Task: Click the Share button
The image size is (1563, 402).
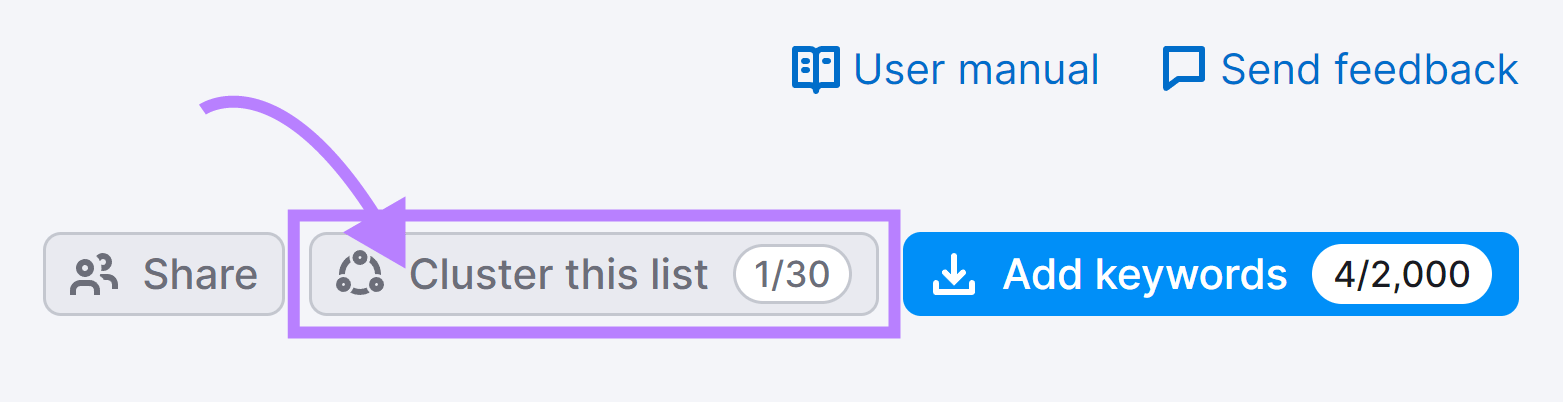Action: [164, 274]
